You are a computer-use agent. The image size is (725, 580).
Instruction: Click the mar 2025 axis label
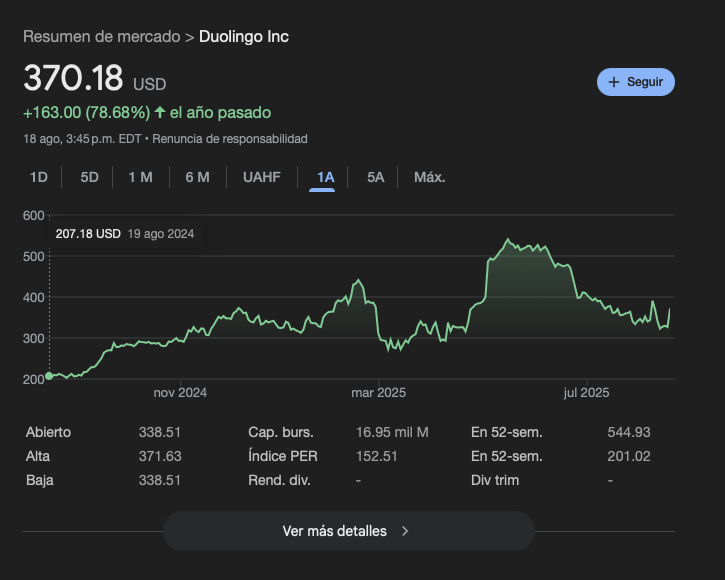[378, 393]
